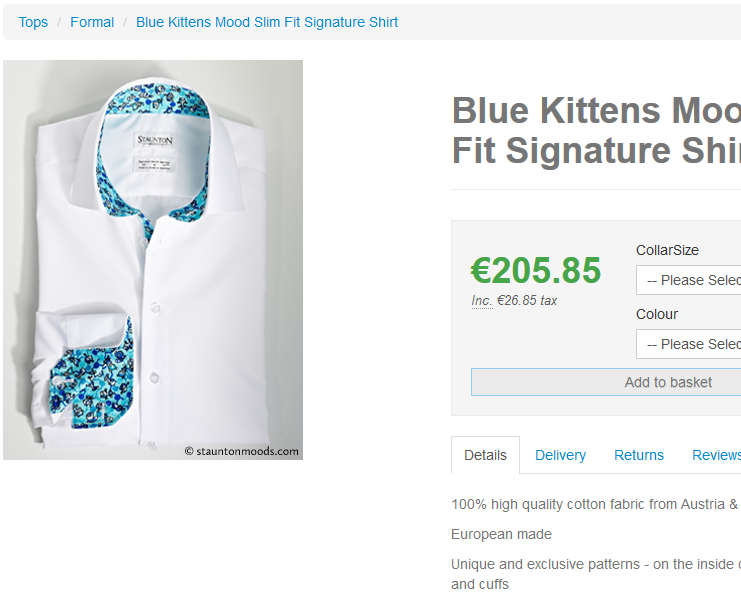Click the European made description line

[x=501, y=534]
